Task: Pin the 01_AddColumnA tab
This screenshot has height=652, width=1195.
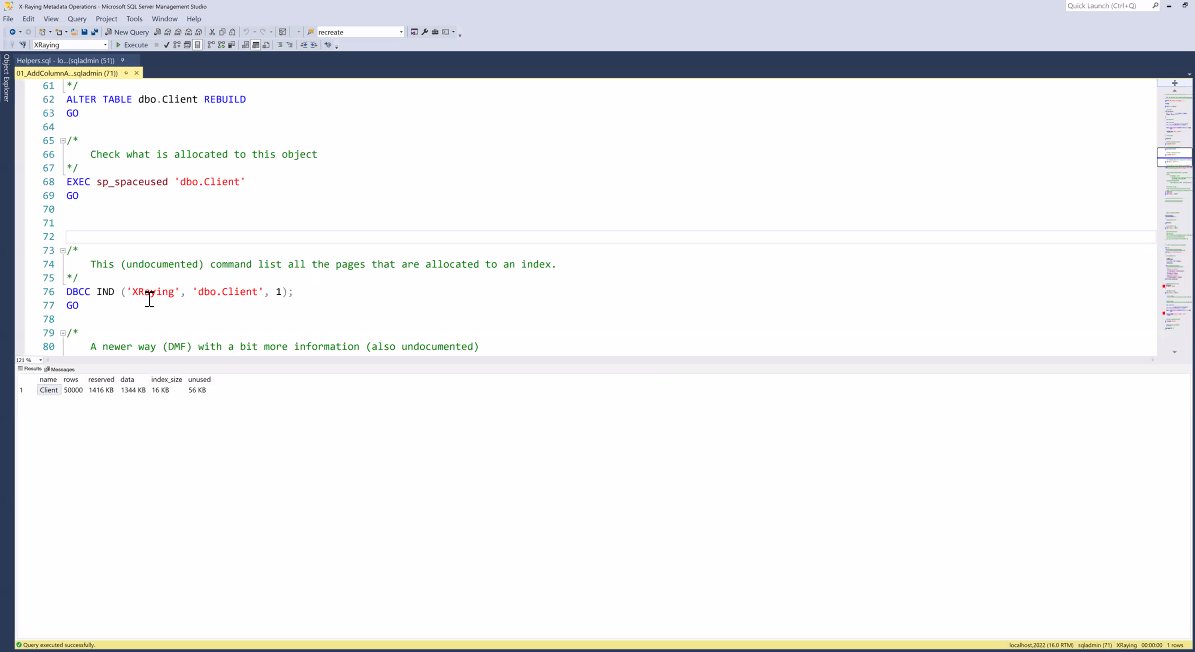Action: pos(127,73)
